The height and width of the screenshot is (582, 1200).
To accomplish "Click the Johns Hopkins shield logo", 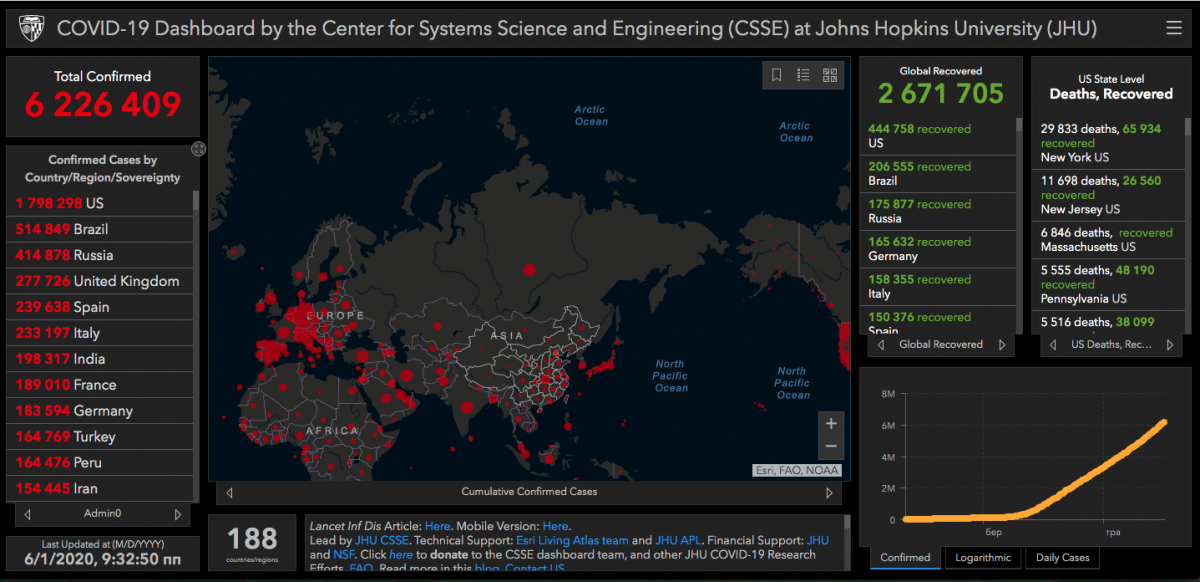I will pyautogui.click(x=31, y=28).
